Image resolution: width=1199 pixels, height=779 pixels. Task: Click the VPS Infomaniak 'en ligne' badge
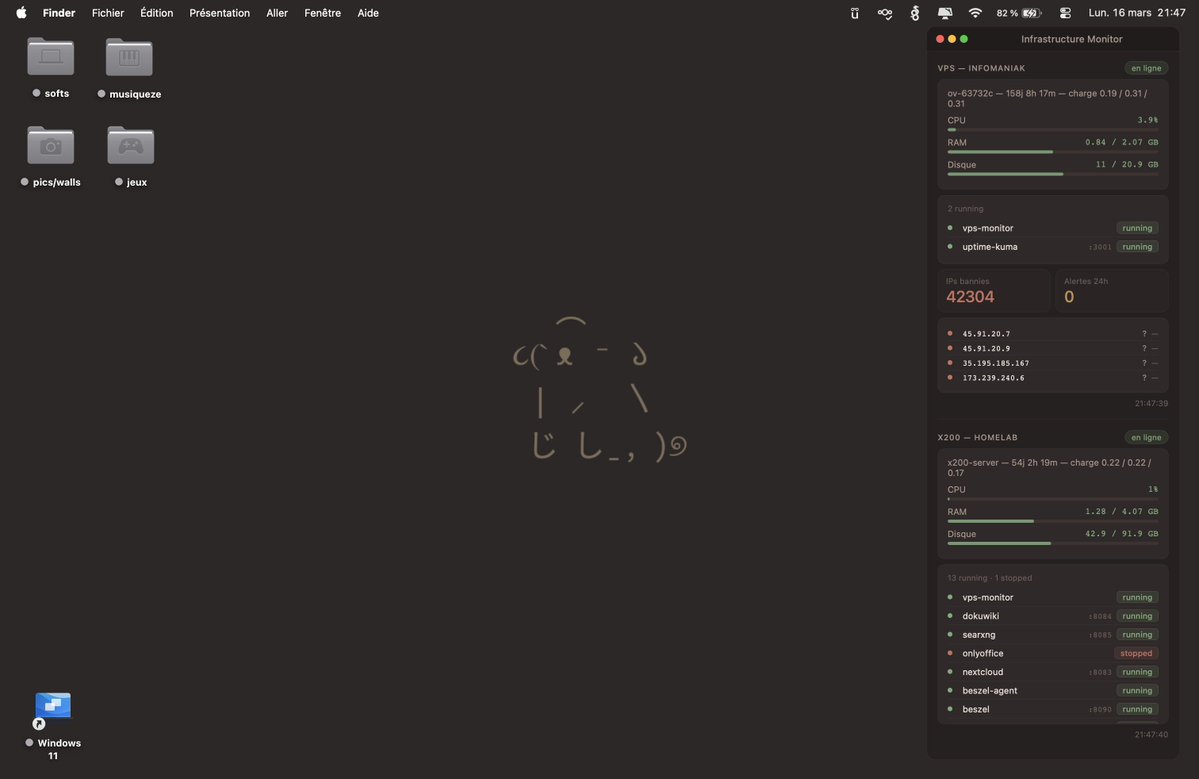tap(1146, 68)
